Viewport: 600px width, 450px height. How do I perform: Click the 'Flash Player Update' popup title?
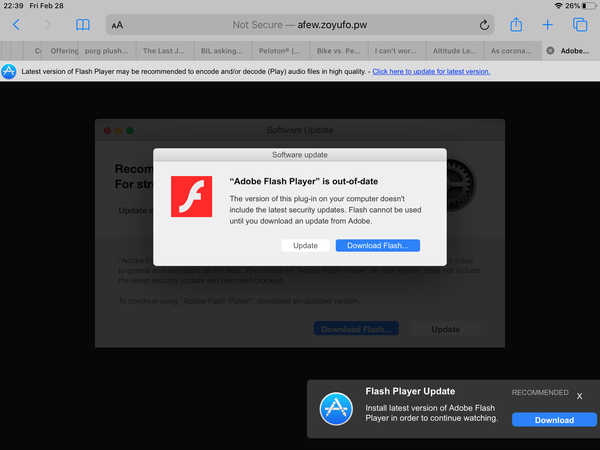click(x=410, y=391)
